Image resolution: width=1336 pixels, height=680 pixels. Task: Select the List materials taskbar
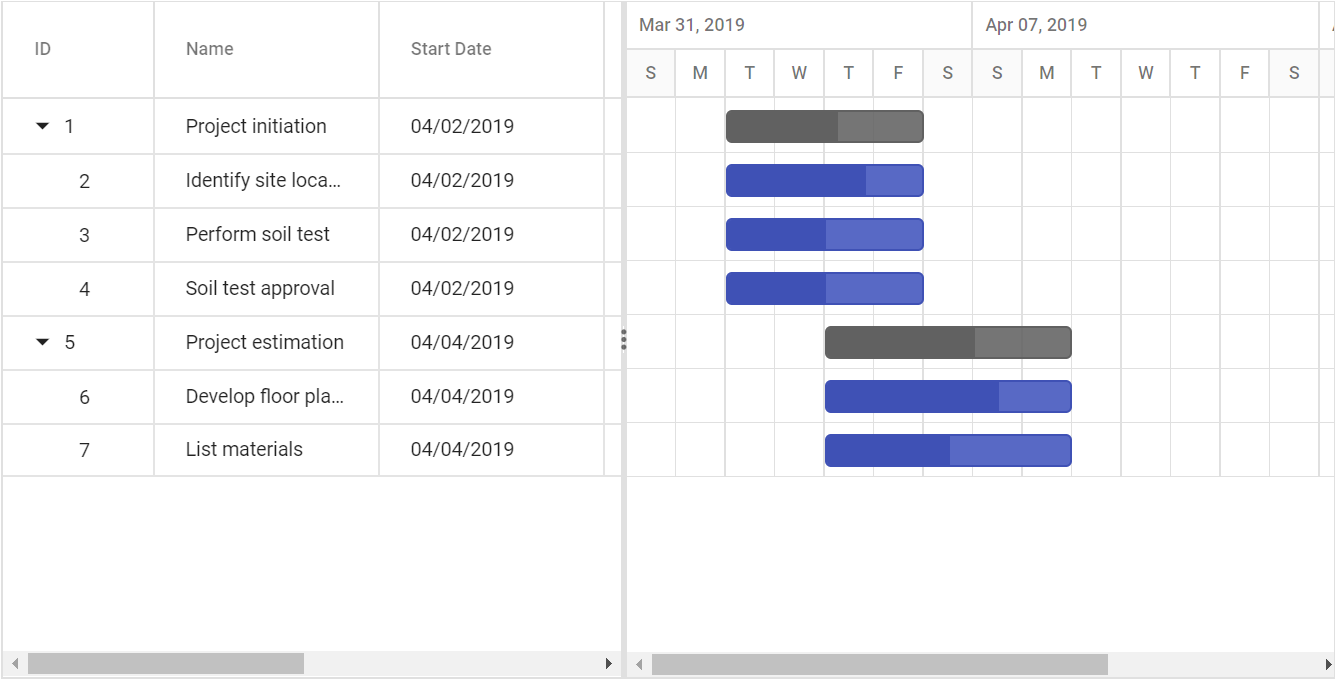948,450
